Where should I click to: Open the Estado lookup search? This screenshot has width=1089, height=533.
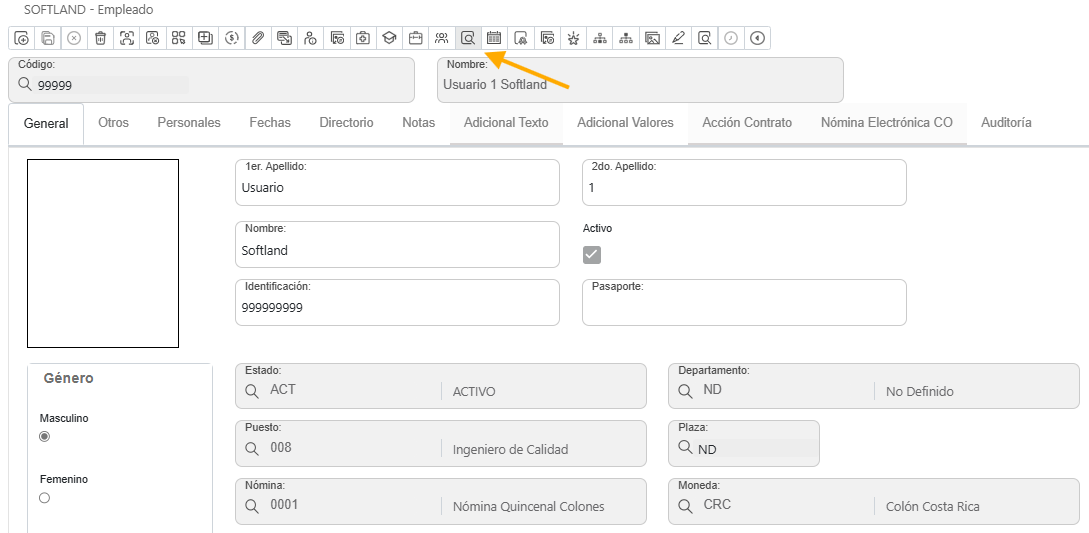252,391
